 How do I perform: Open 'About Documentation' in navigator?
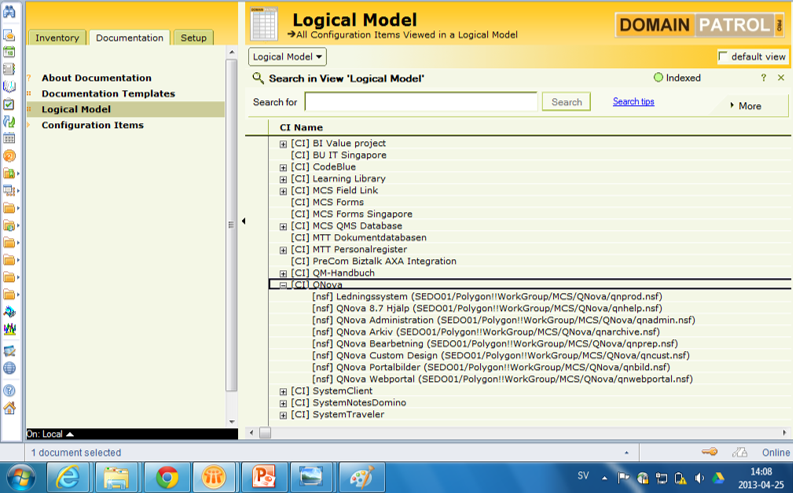(x=96, y=78)
